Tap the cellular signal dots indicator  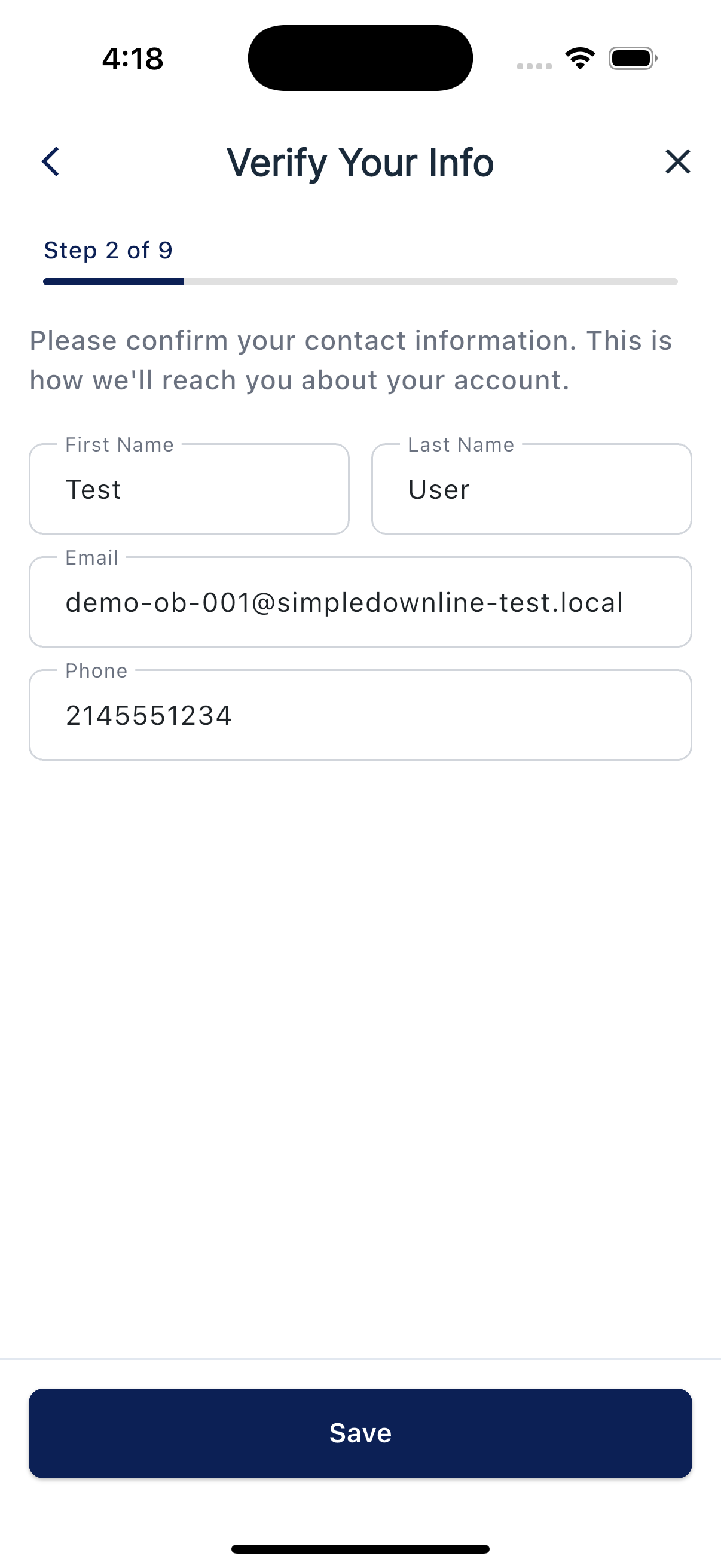point(534,66)
